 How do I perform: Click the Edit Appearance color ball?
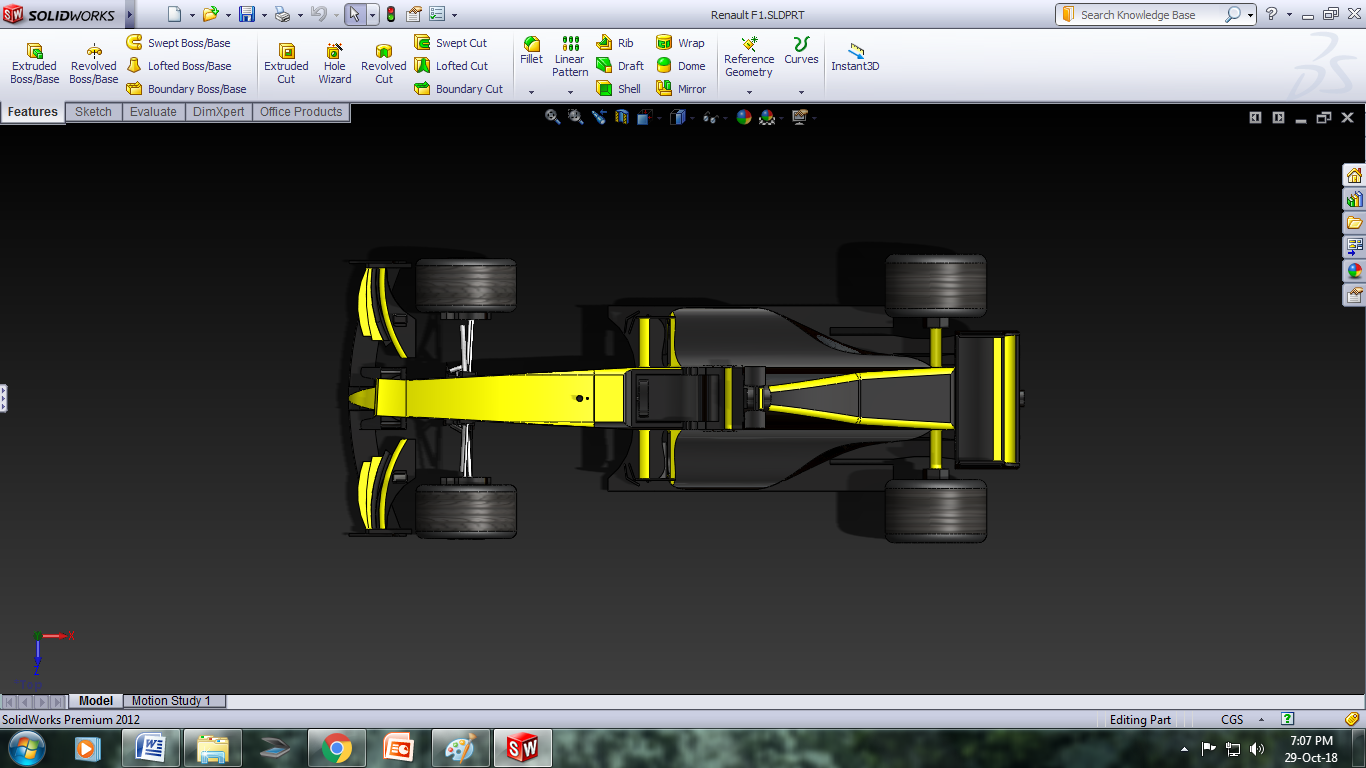pos(743,117)
